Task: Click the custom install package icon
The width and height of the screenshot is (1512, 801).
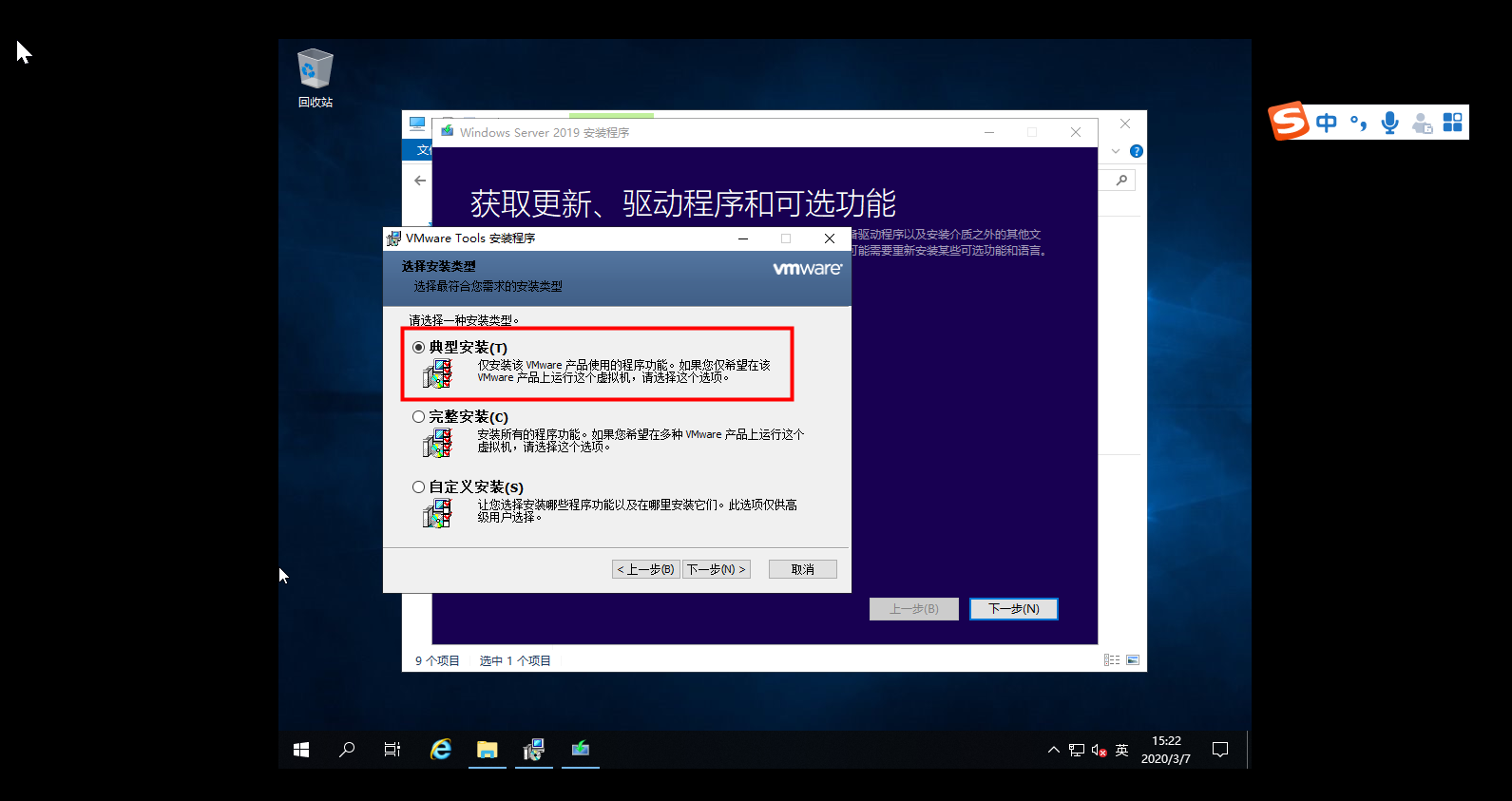Action: click(437, 513)
